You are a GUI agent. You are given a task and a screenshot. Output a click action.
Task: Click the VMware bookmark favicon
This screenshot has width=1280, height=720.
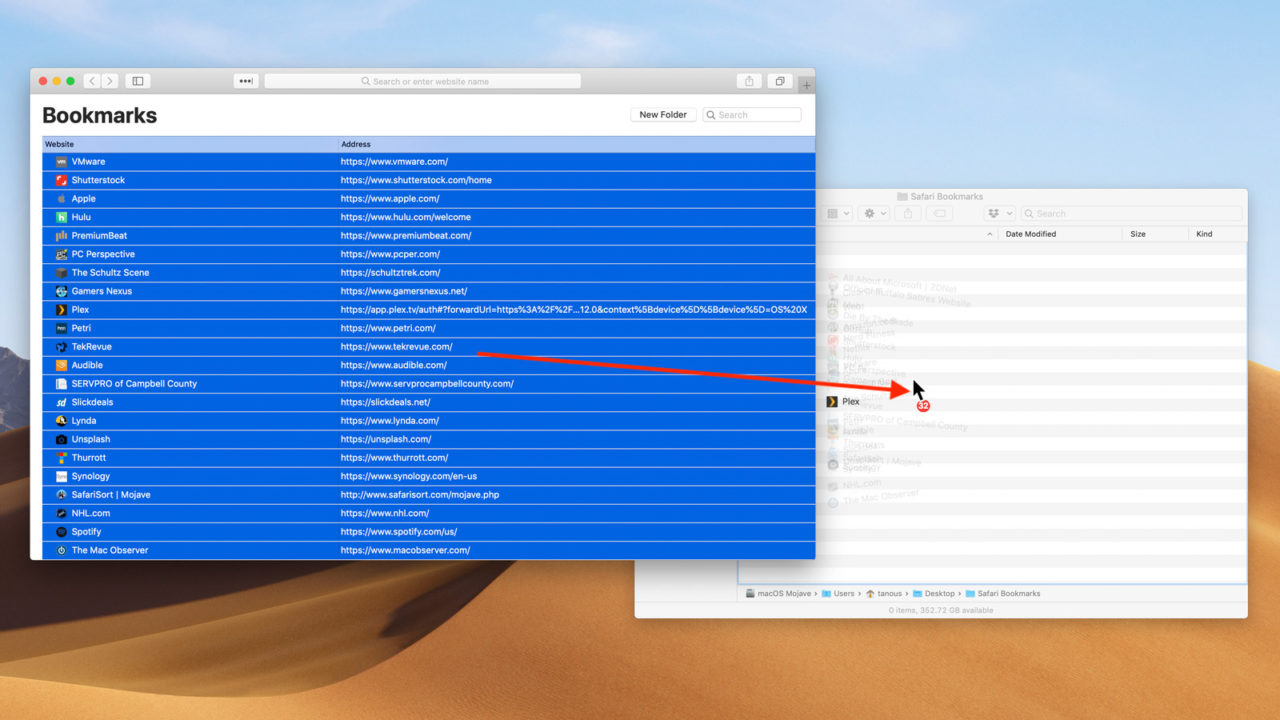[x=61, y=162]
